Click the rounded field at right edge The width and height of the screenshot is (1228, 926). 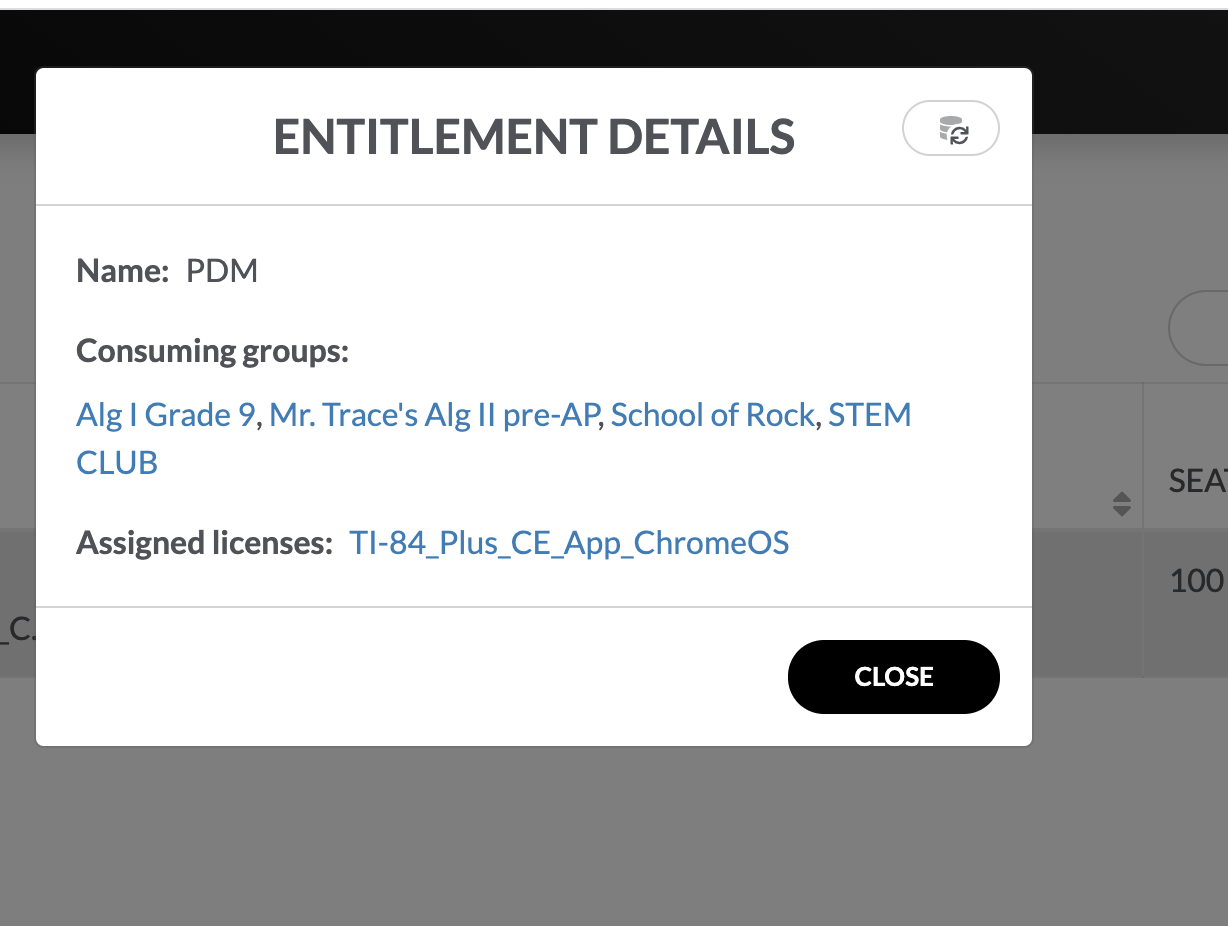pyautogui.click(x=1200, y=328)
